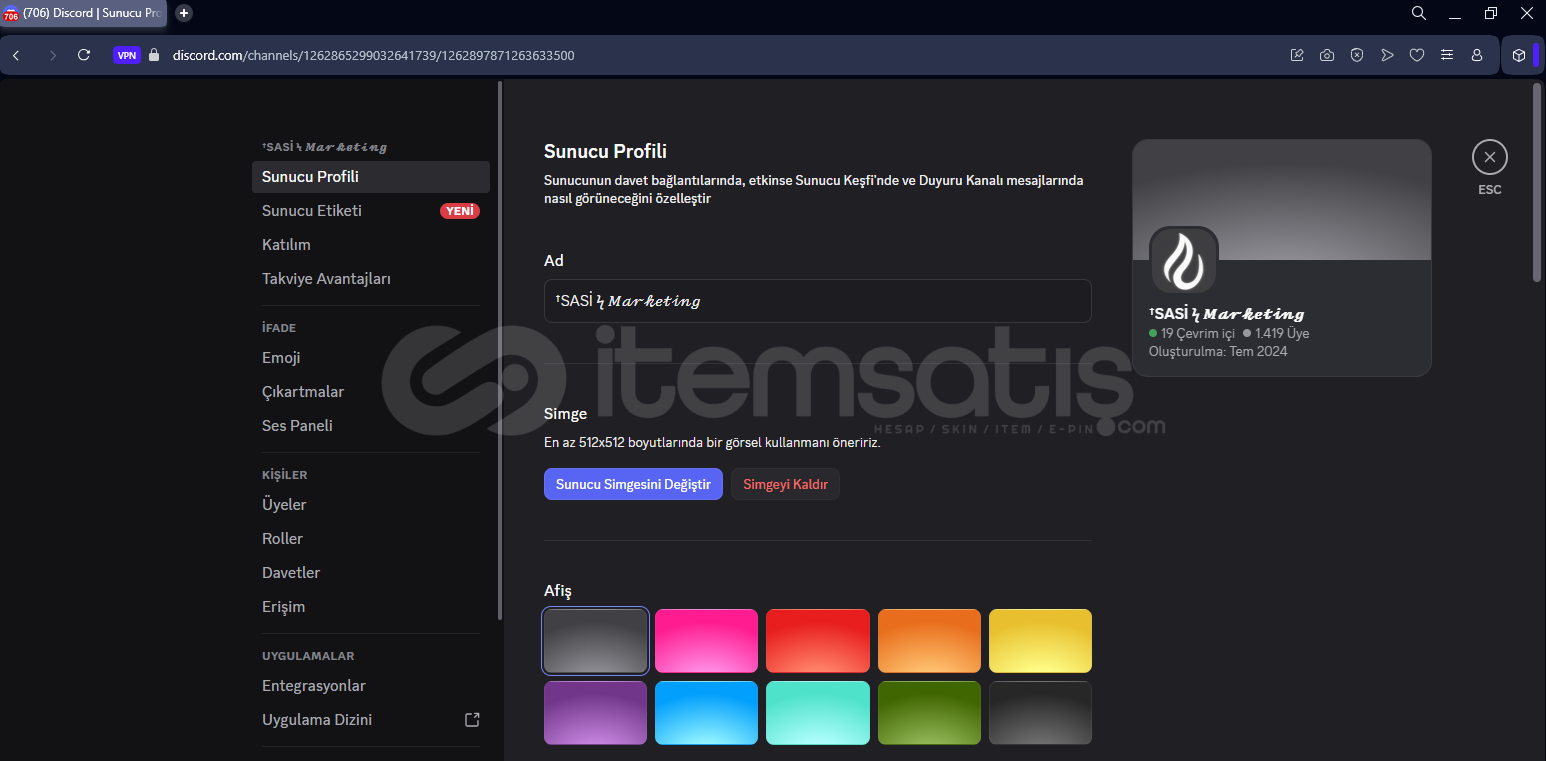Click the server name in preview card

pos(1227,314)
